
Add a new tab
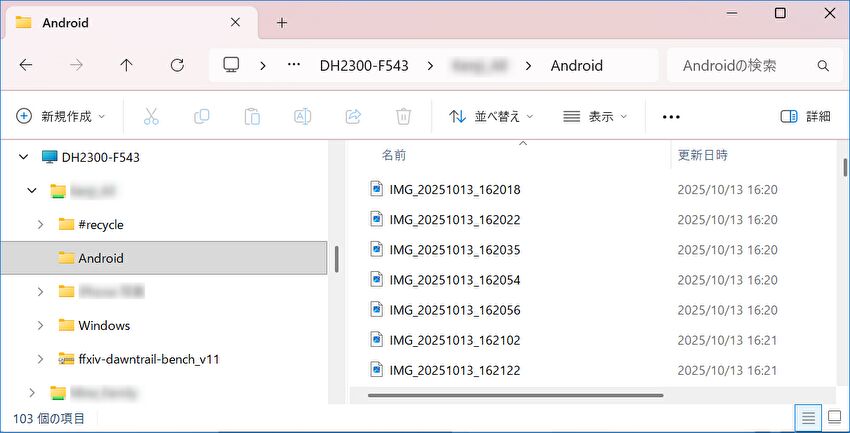point(282,22)
